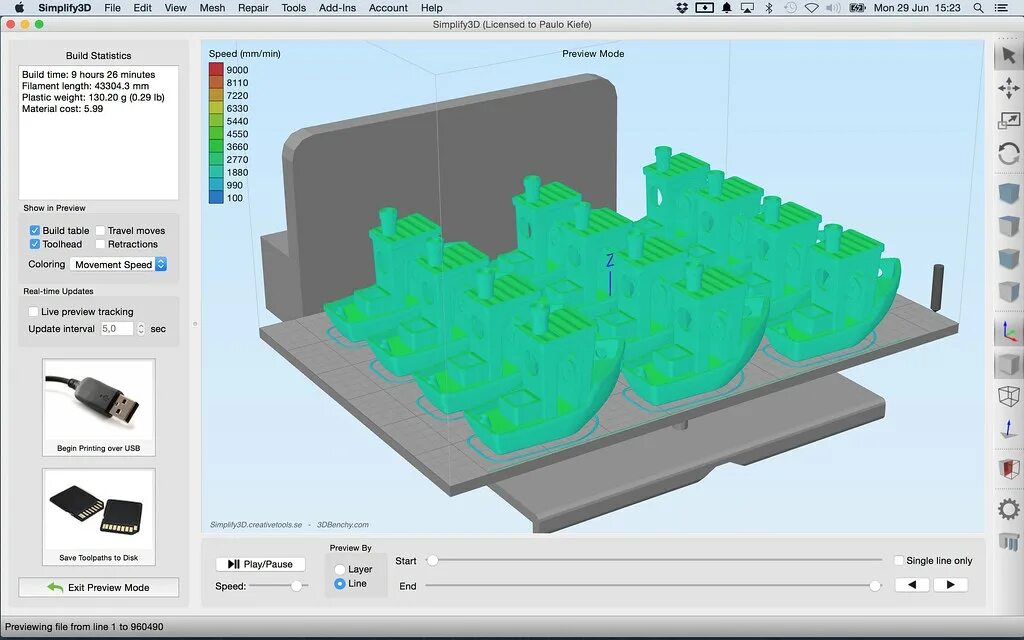Enable wireframe rendering icon

1008,396
